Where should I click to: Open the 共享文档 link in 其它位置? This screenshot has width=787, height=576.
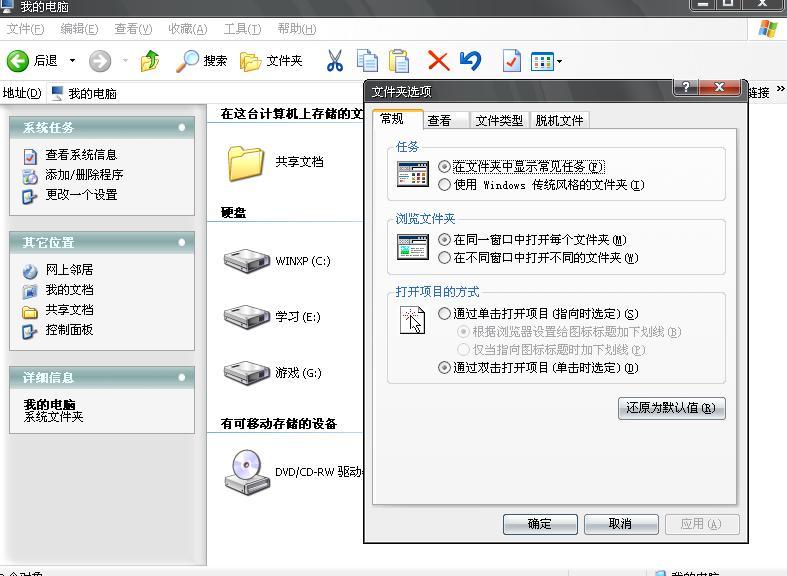(69, 310)
